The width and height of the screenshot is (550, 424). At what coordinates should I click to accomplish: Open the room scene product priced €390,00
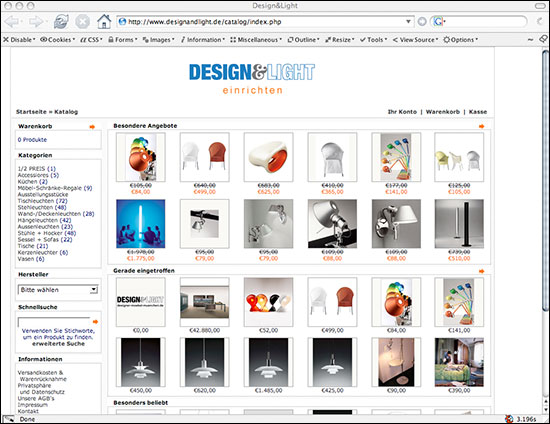pos(459,362)
